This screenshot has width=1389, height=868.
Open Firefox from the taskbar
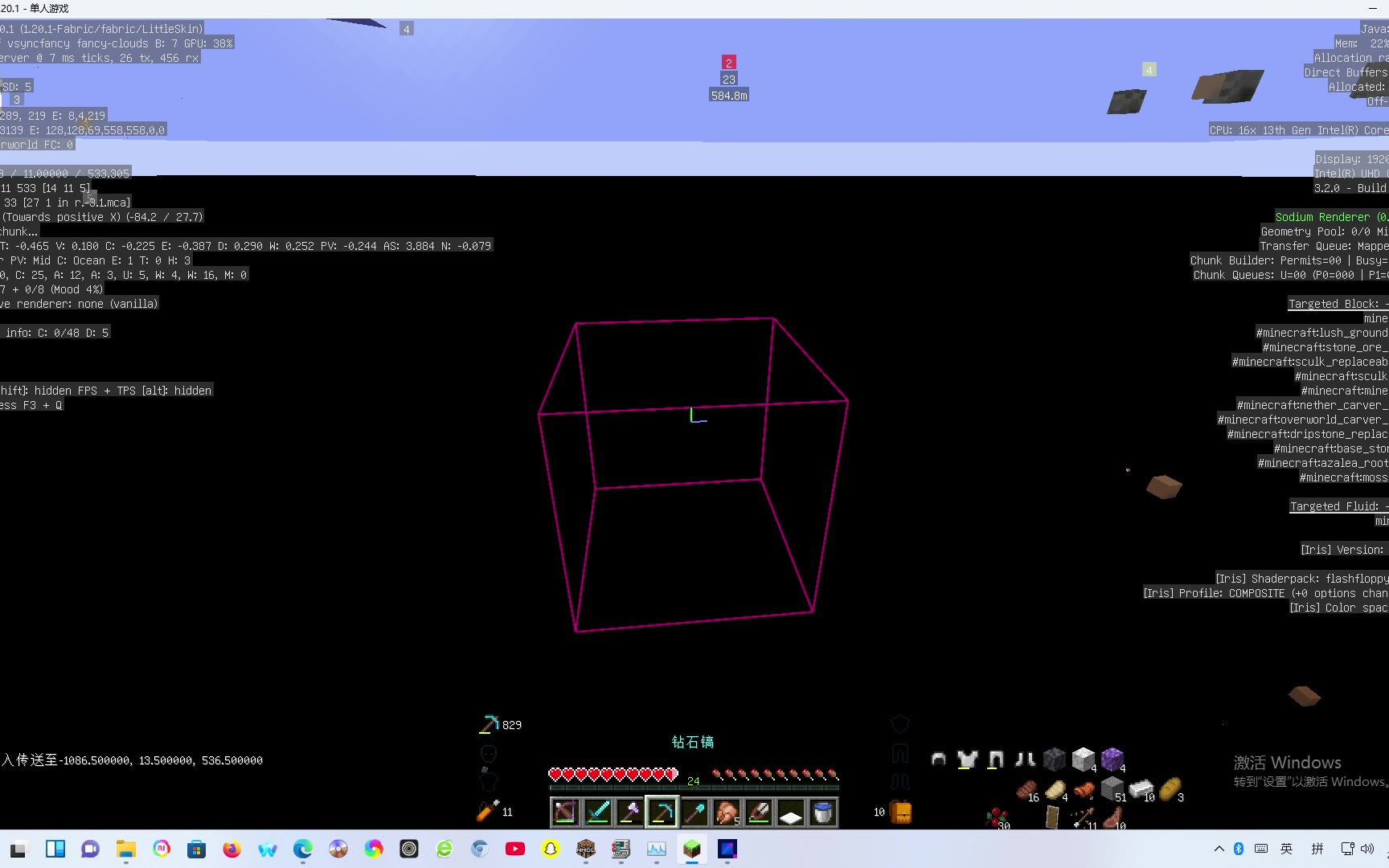coord(232,849)
